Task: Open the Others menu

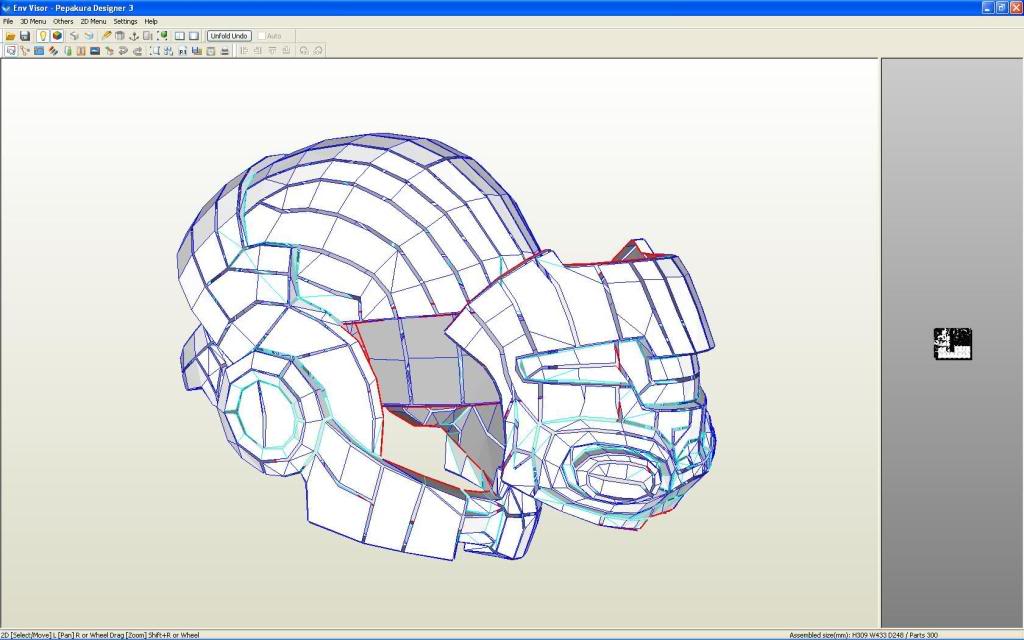Action: pyautogui.click(x=63, y=22)
